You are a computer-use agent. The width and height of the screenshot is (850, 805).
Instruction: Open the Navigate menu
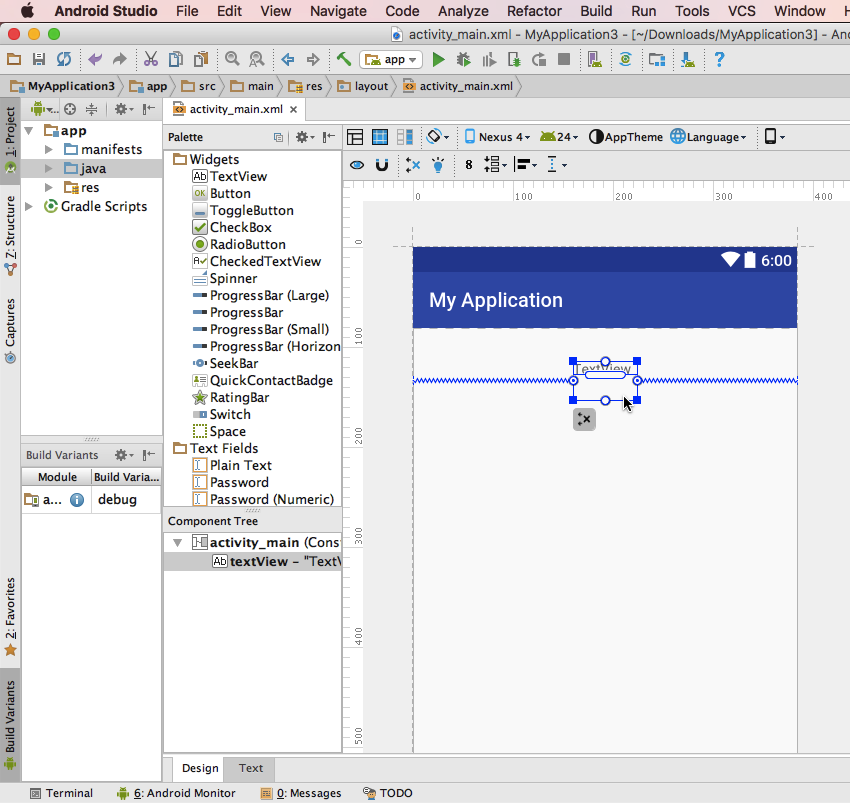tap(338, 11)
